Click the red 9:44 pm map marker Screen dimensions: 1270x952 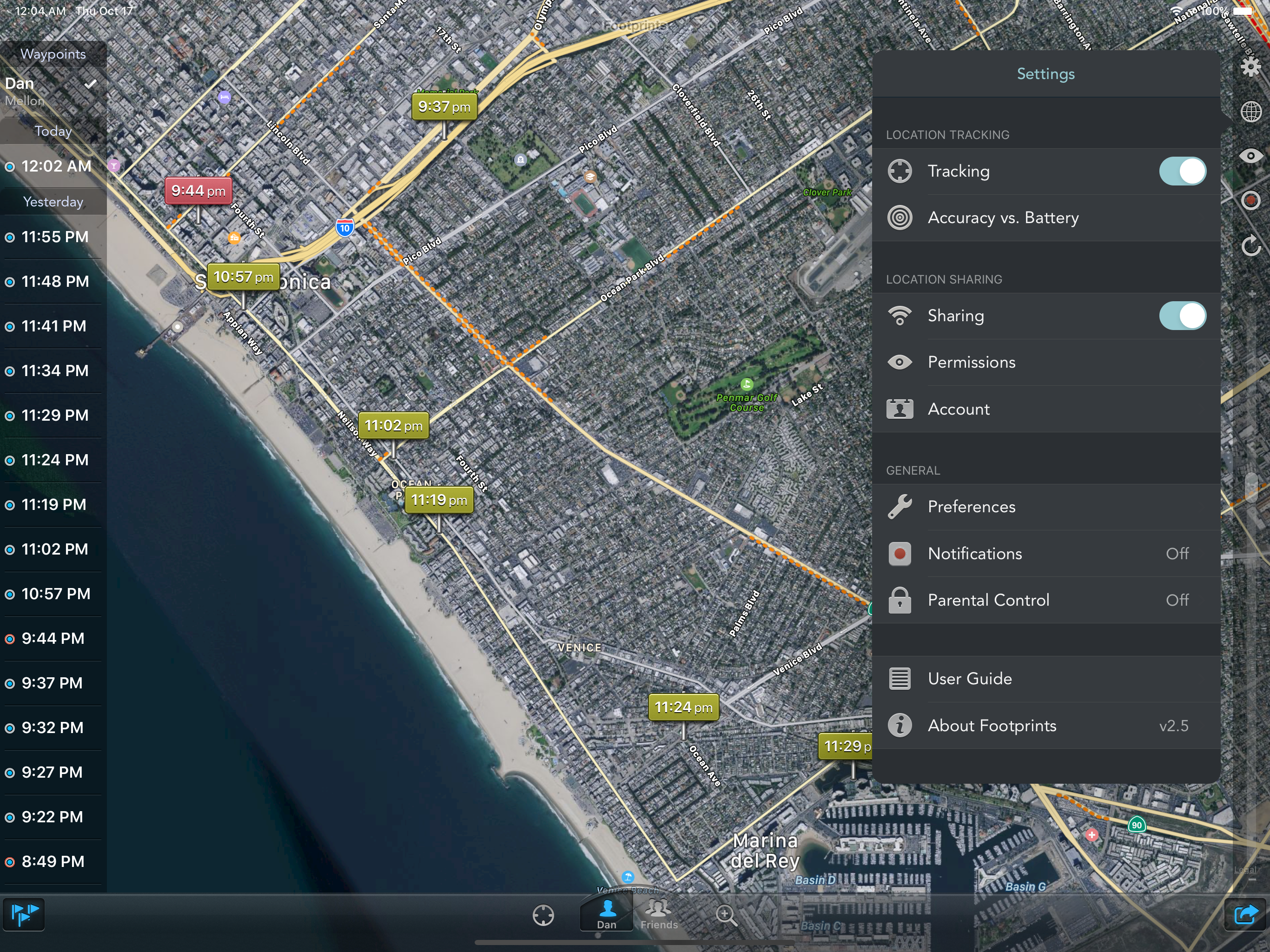pyautogui.click(x=198, y=191)
